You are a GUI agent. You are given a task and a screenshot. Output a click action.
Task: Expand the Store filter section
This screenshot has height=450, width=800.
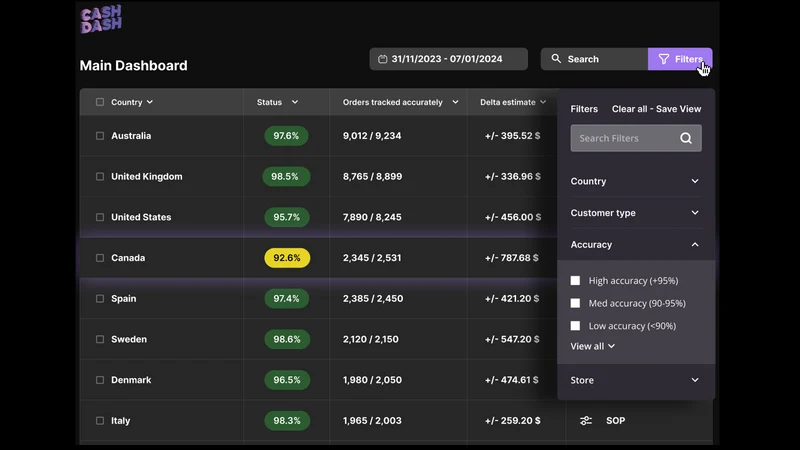coord(635,380)
